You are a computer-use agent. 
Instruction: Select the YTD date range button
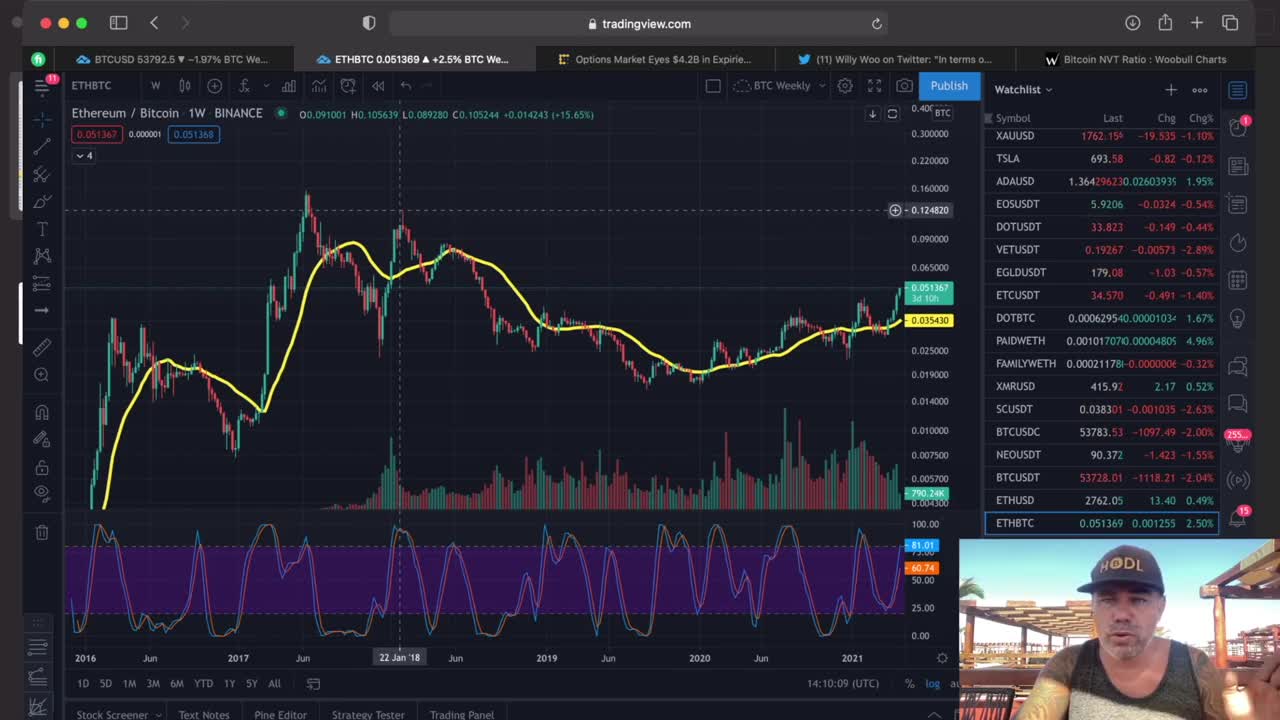[x=203, y=684]
